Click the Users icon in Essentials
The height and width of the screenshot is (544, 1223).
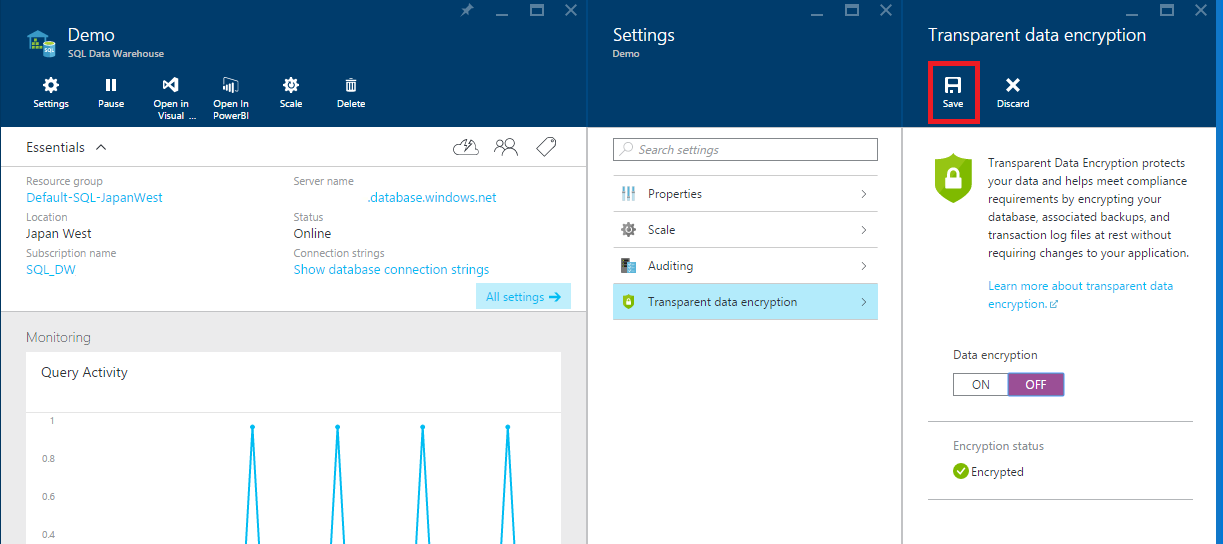pos(506,147)
